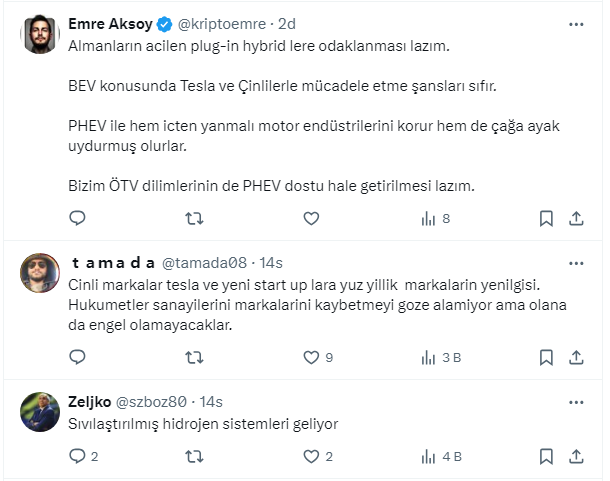This screenshot has height=481, width=610.
Task: Click Emre Aksoy's profile picture
Action: point(41,34)
